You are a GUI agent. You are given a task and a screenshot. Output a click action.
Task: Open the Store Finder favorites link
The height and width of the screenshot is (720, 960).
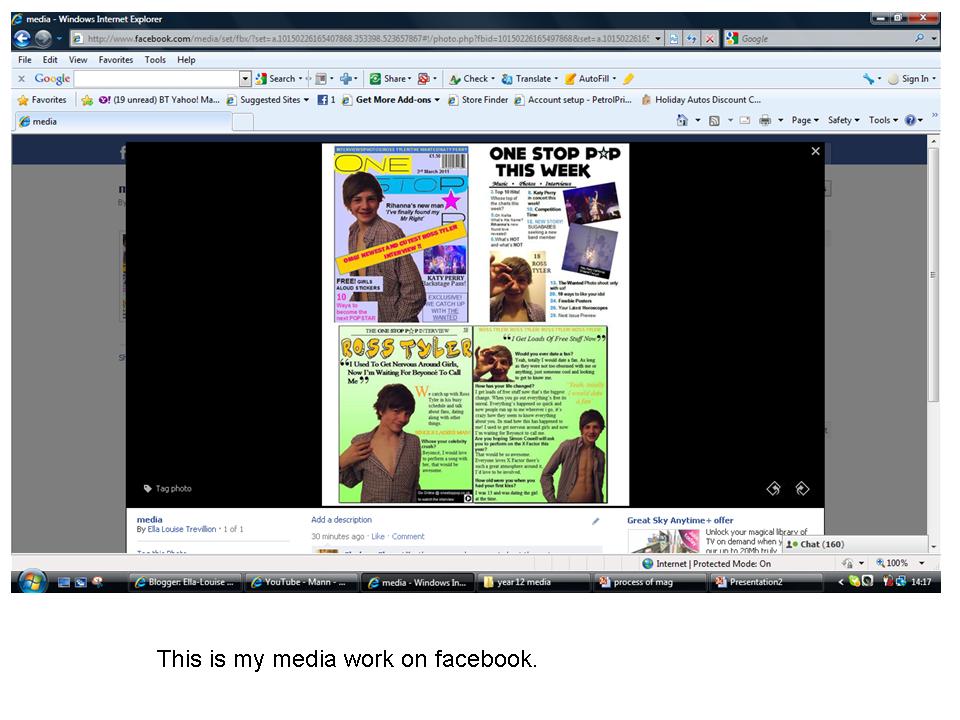click(478, 100)
